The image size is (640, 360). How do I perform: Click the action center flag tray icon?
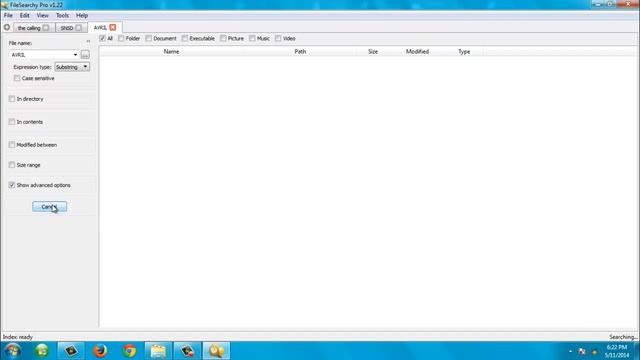[582, 351]
